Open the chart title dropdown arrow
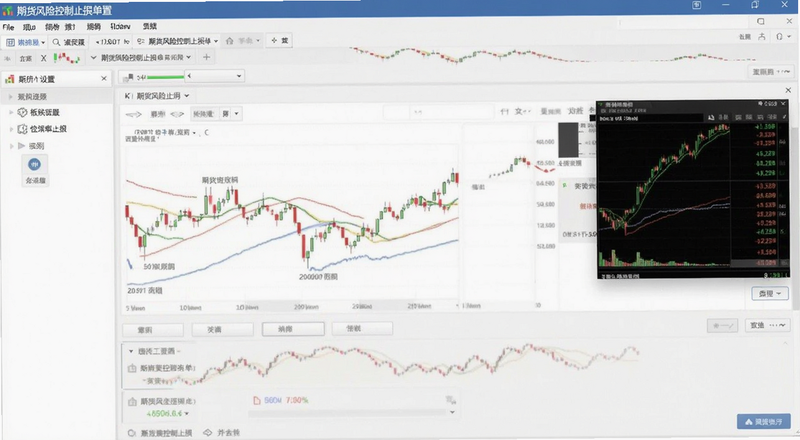800x440 pixels. pos(194,133)
